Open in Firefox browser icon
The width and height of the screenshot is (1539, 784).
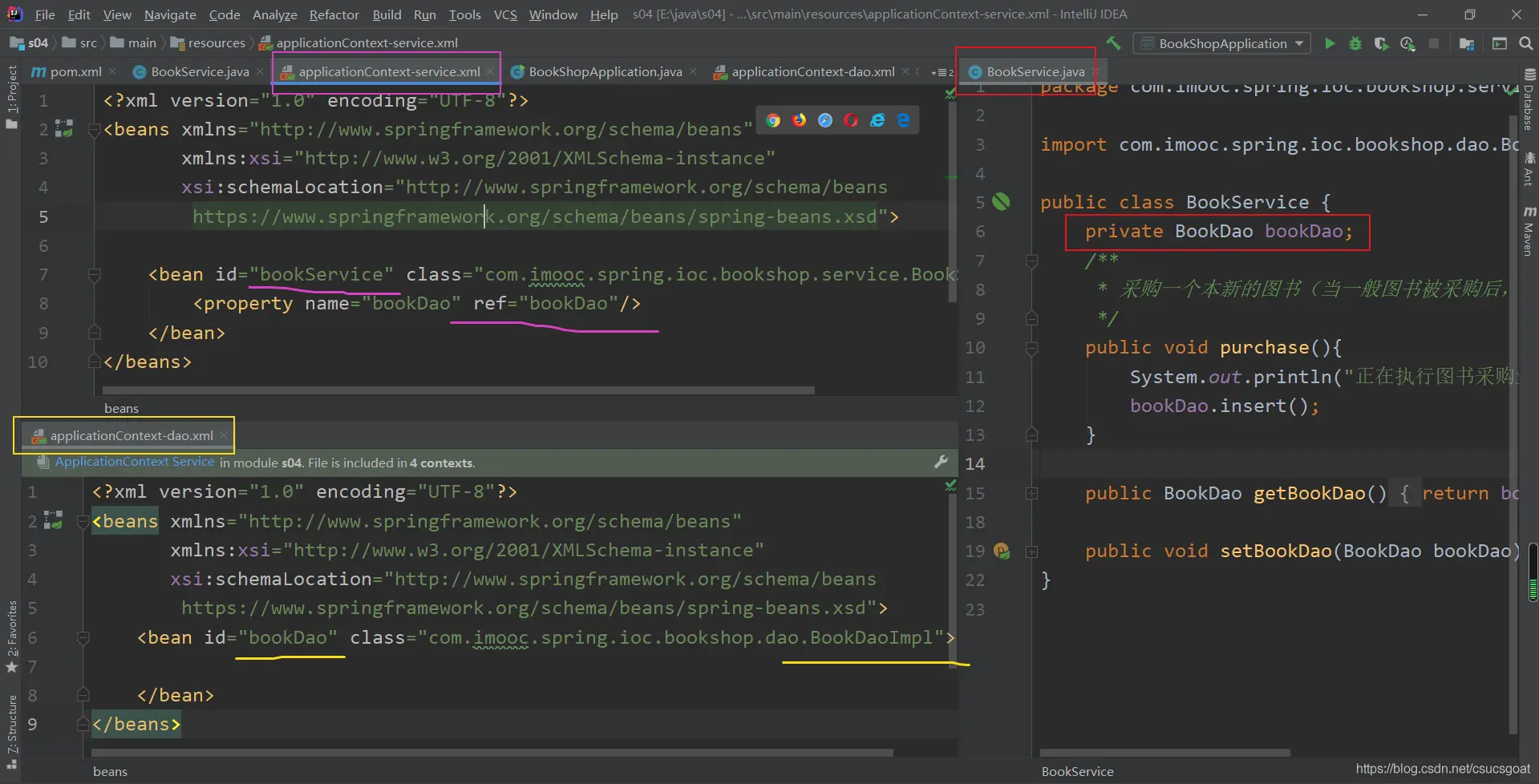(x=800, y=120)
